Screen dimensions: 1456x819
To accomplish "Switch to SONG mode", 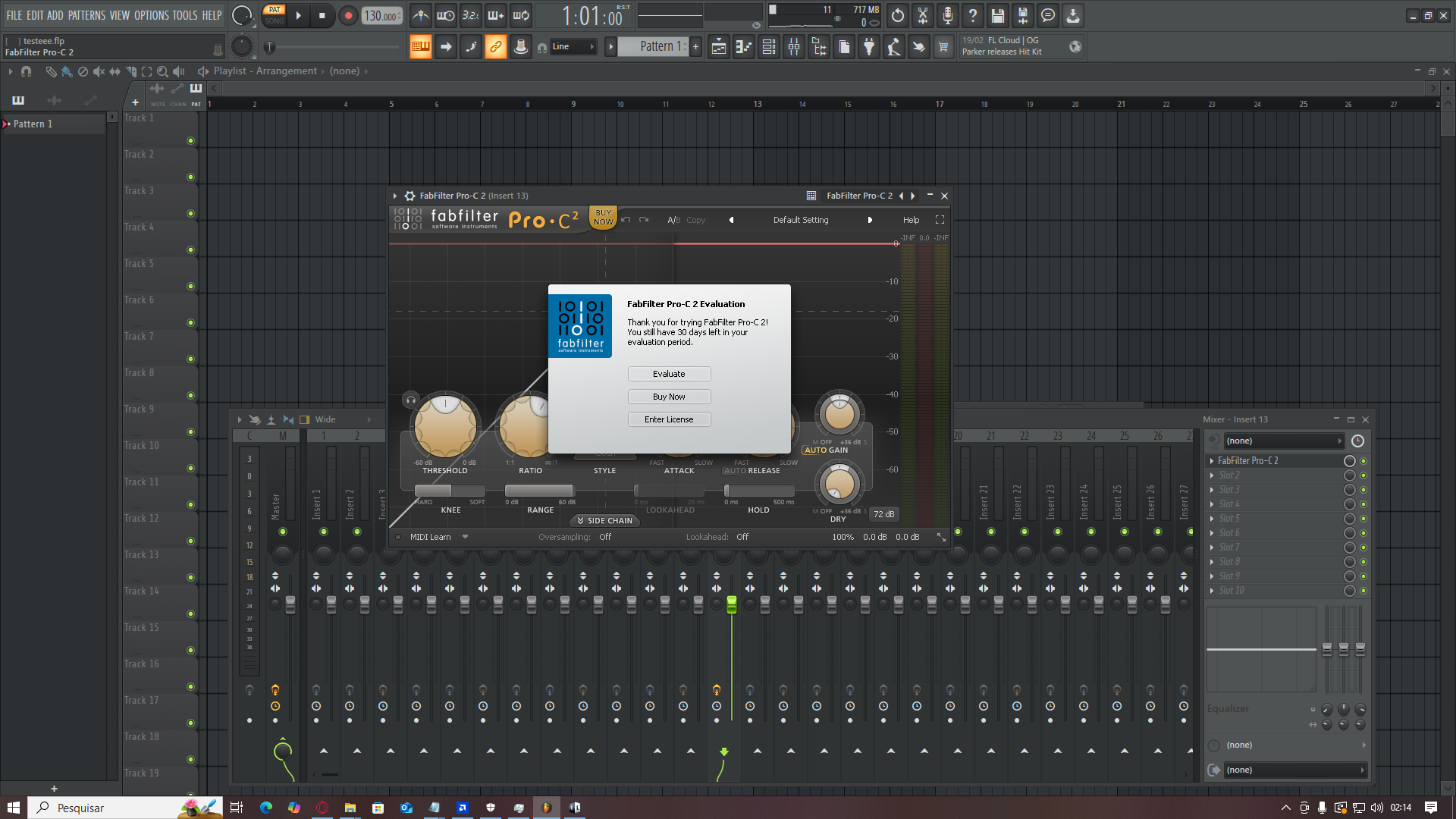I will click(274, 20).
